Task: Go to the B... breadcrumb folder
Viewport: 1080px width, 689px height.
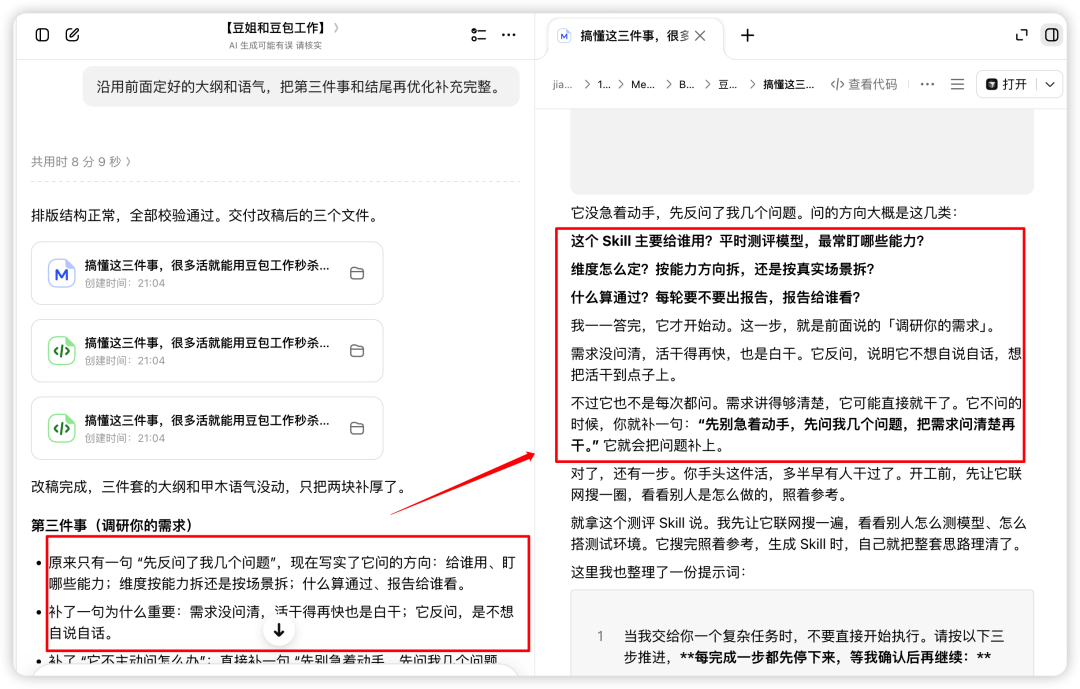Action: click(687, 84)
